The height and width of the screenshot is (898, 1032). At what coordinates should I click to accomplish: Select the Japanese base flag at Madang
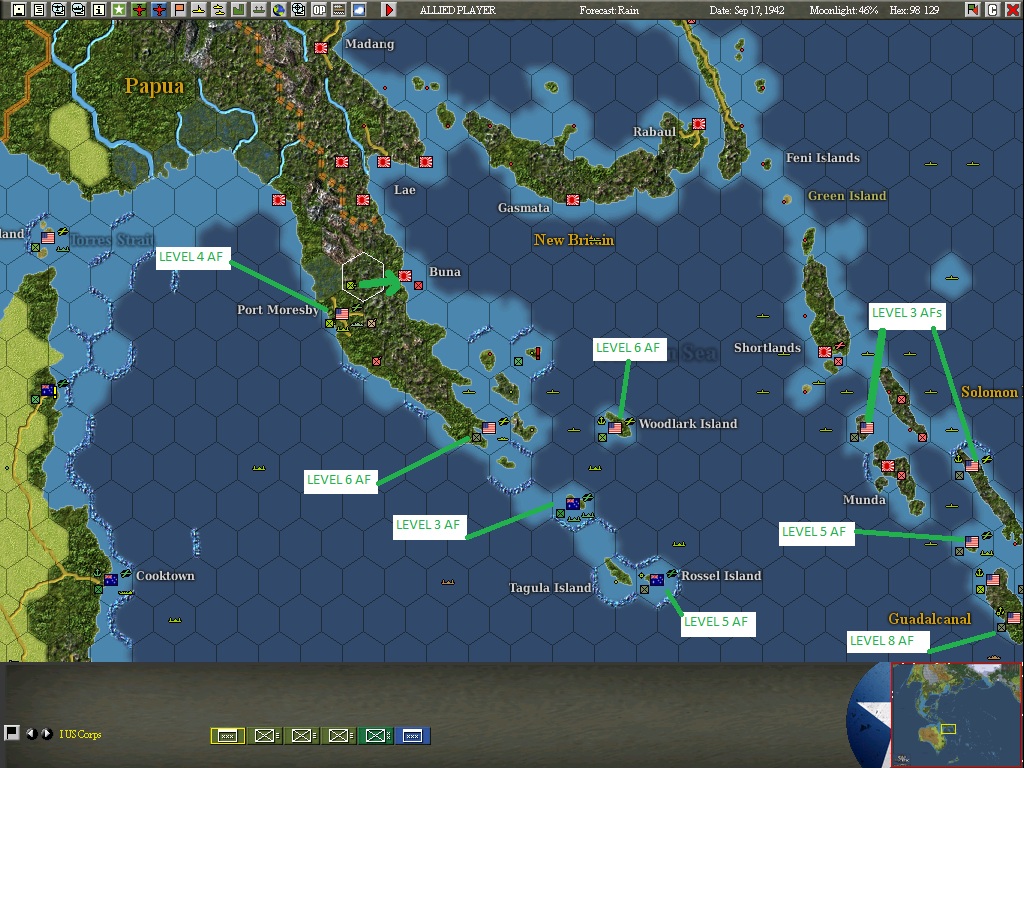point(321,48)
